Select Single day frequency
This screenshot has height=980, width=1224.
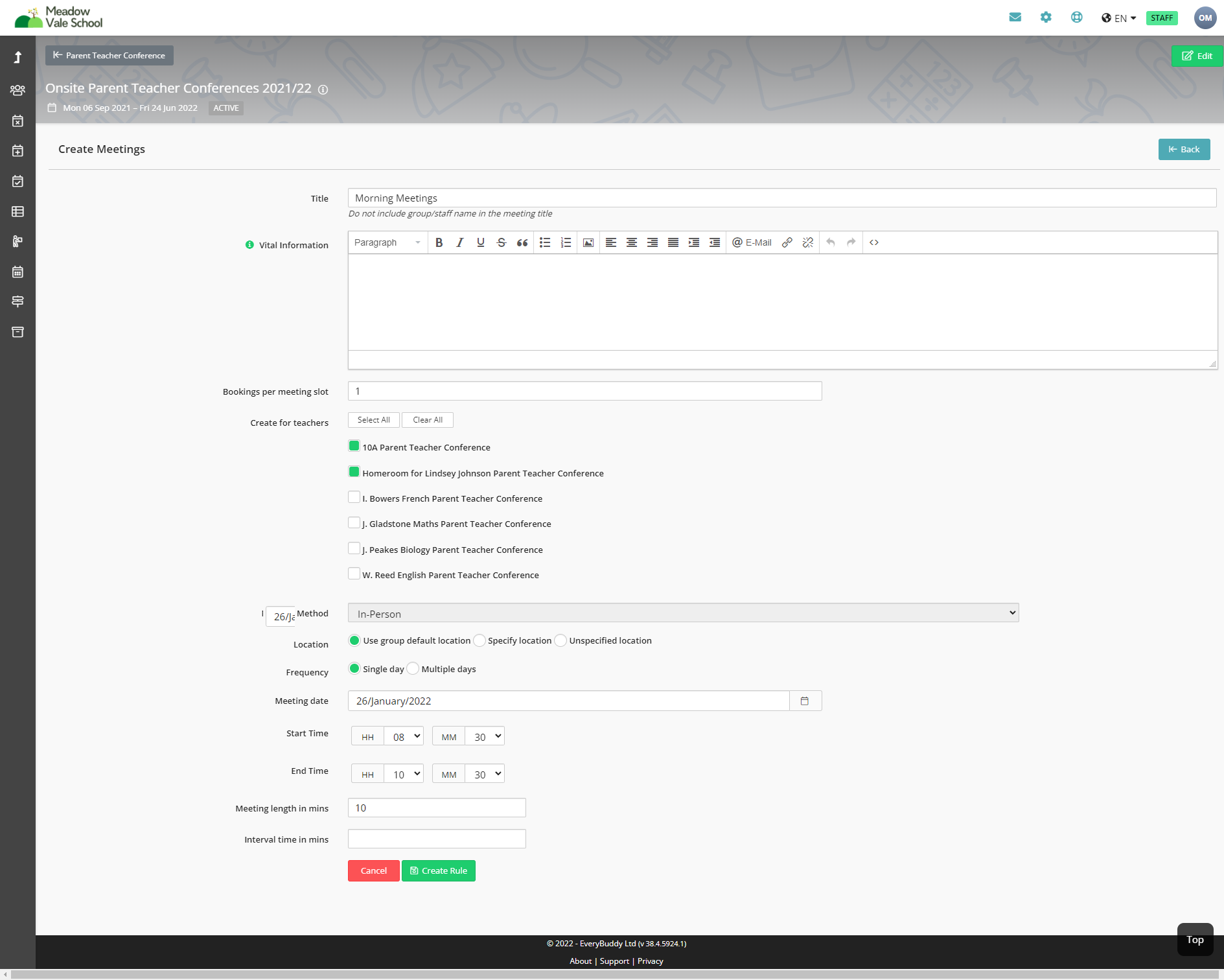[x=354, y=668]
